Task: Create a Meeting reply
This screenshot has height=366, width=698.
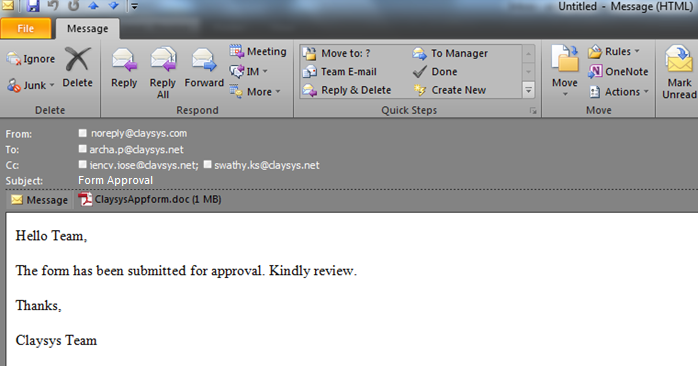Action: click(x=258, y=52)
